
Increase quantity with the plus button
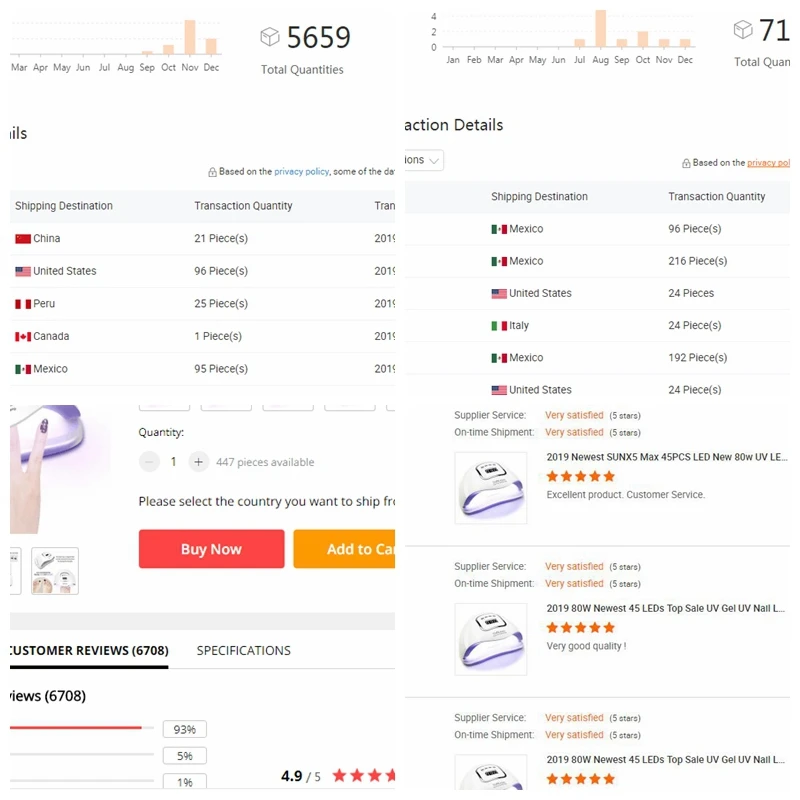(198, 462)
